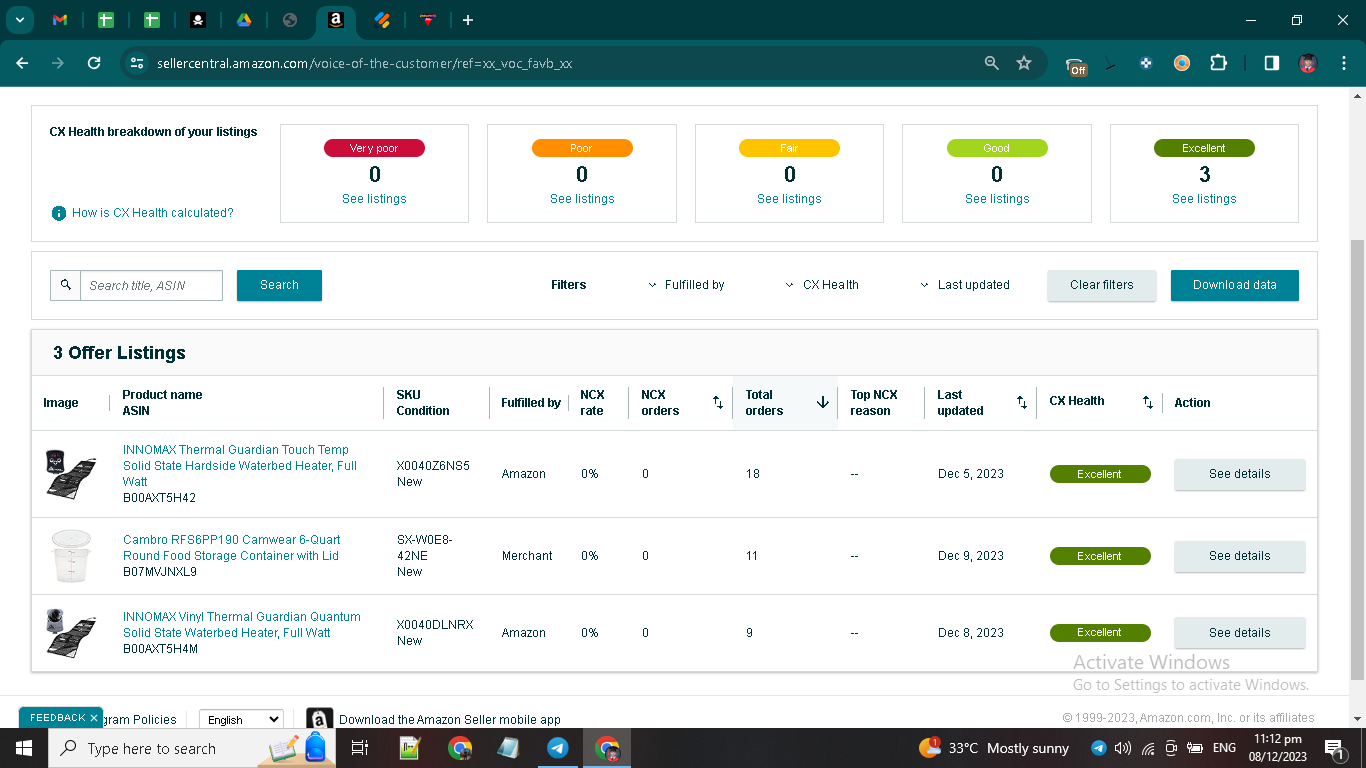The image size is (1366, 768).
Task: Open the weather widget showing 33°C
Action: click(x=995, y=748)
